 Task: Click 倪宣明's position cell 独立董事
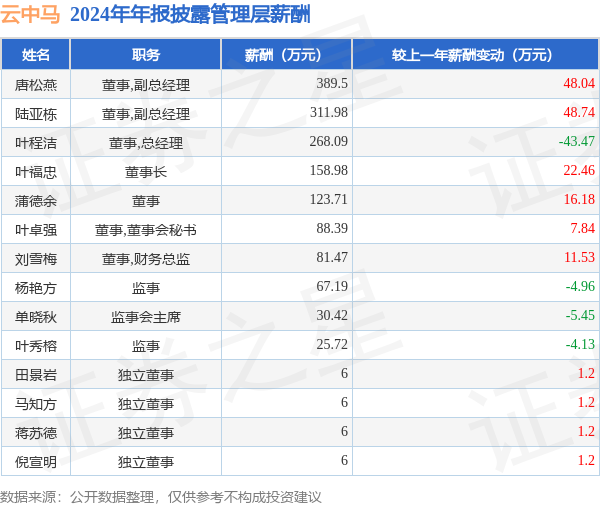pos(146,462)
